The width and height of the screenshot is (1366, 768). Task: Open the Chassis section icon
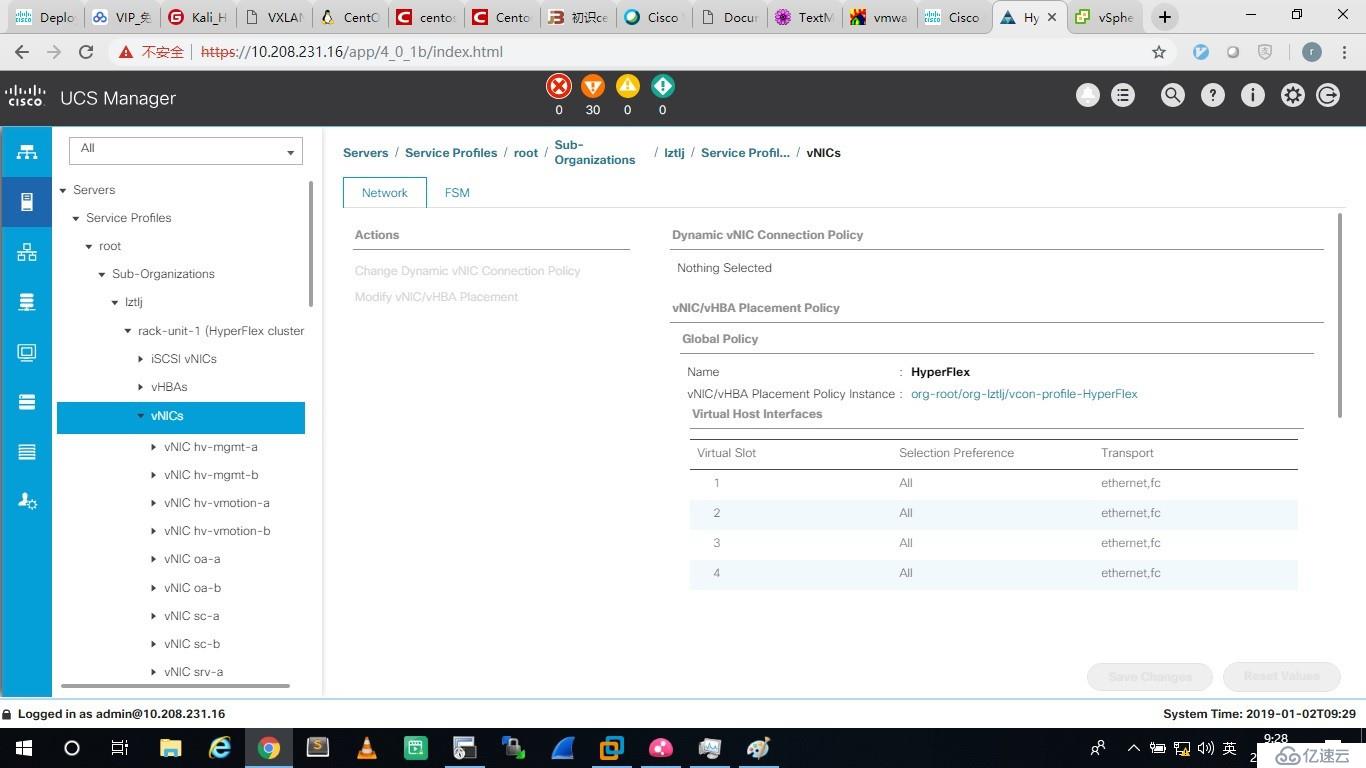[x=27, y=452]
